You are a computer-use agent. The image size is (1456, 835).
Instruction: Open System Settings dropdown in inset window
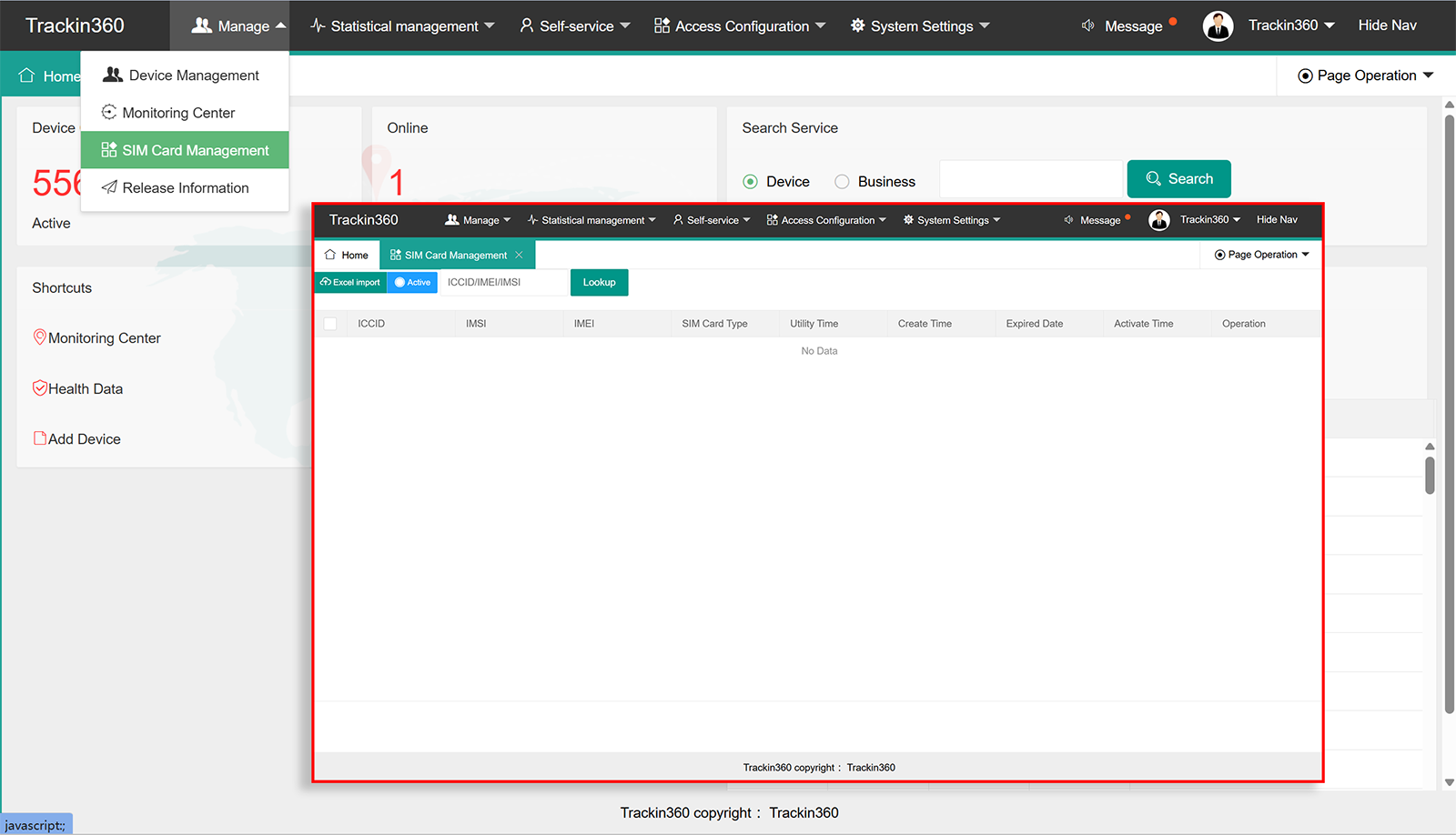(952, 220)
